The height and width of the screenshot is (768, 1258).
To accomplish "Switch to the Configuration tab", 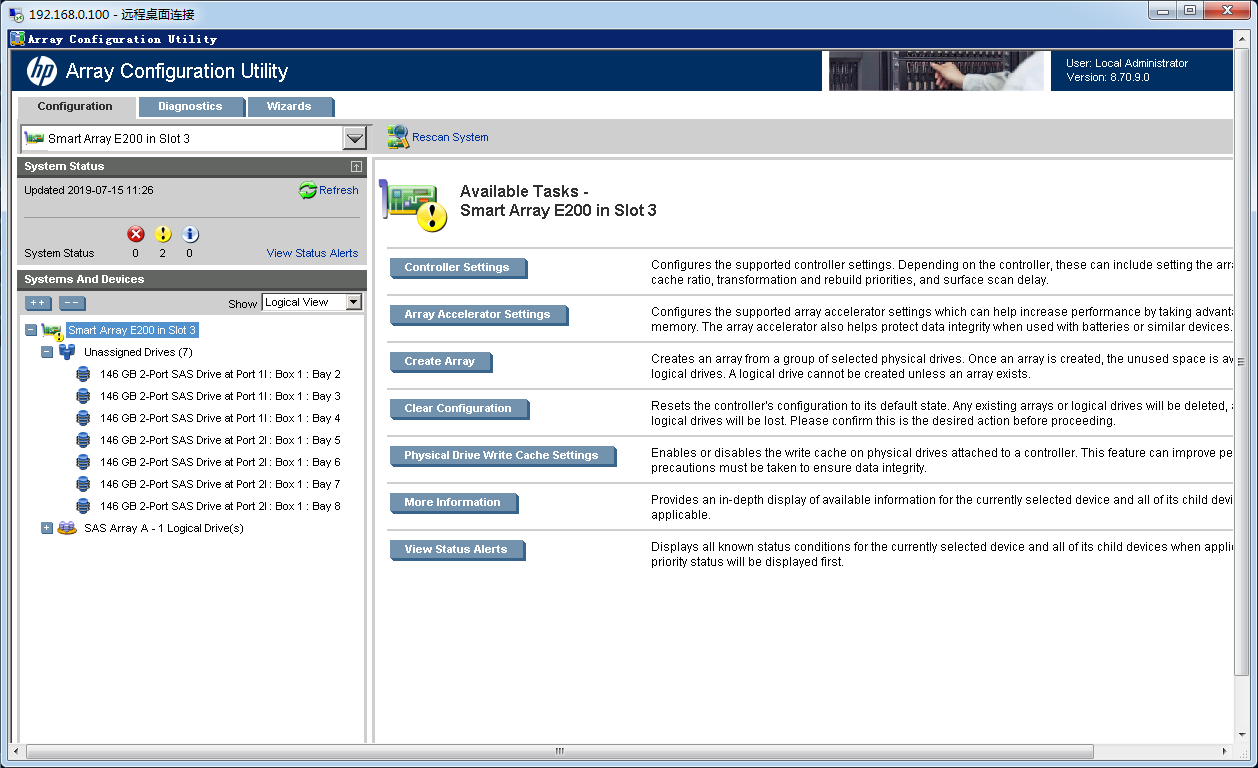I will point(76,106).
